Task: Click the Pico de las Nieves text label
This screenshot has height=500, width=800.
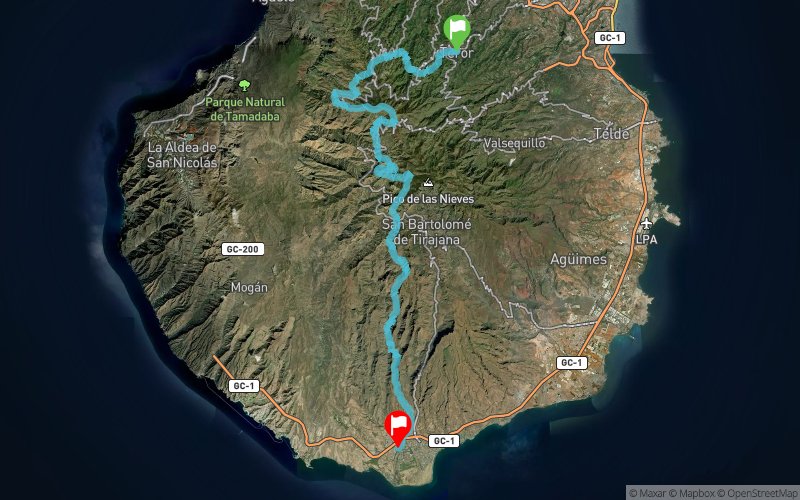Action: (428, 199)
